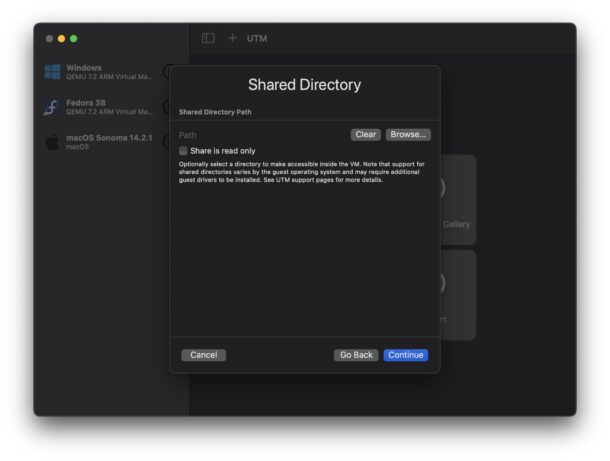Cancel the Shared Directory dialog

coord(203,355)
